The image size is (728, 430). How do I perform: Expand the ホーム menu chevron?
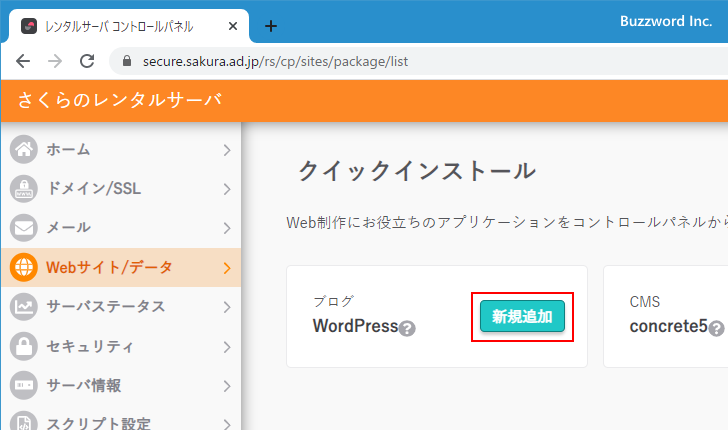pyautogui.click(x=227, y=150)
